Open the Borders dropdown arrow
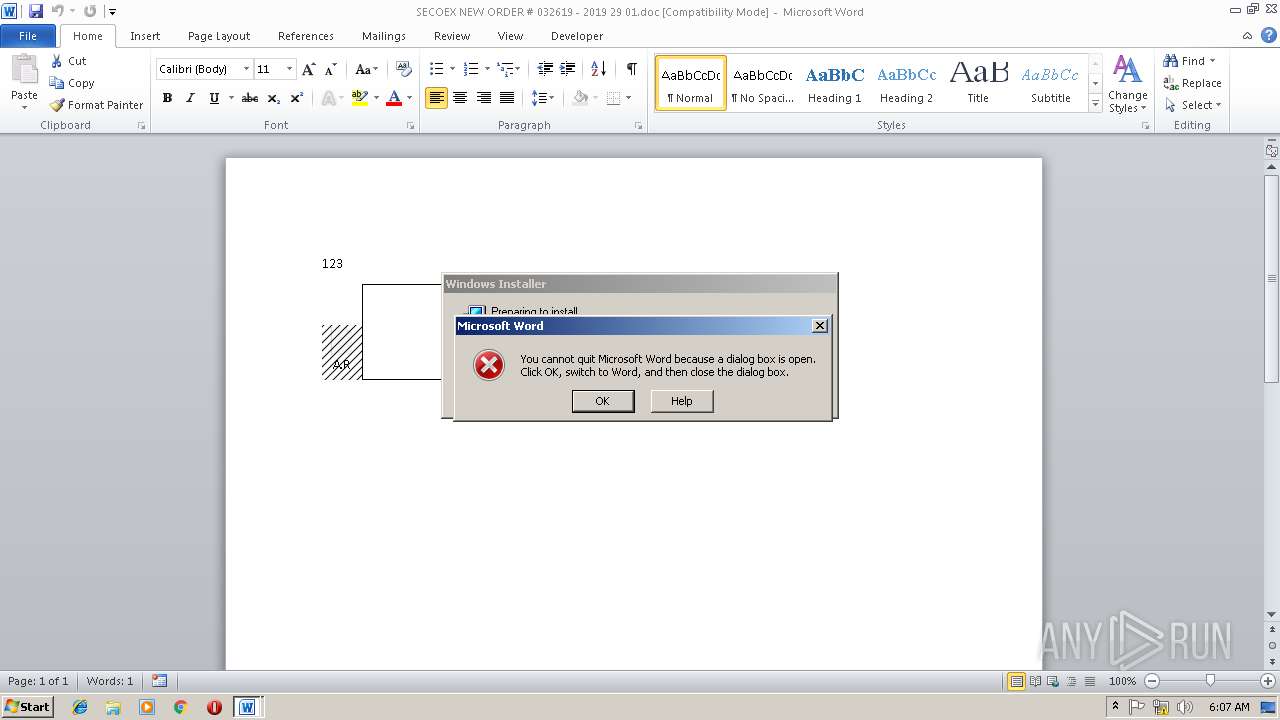This screenshot has width=1280, height=720. (628, 98)
